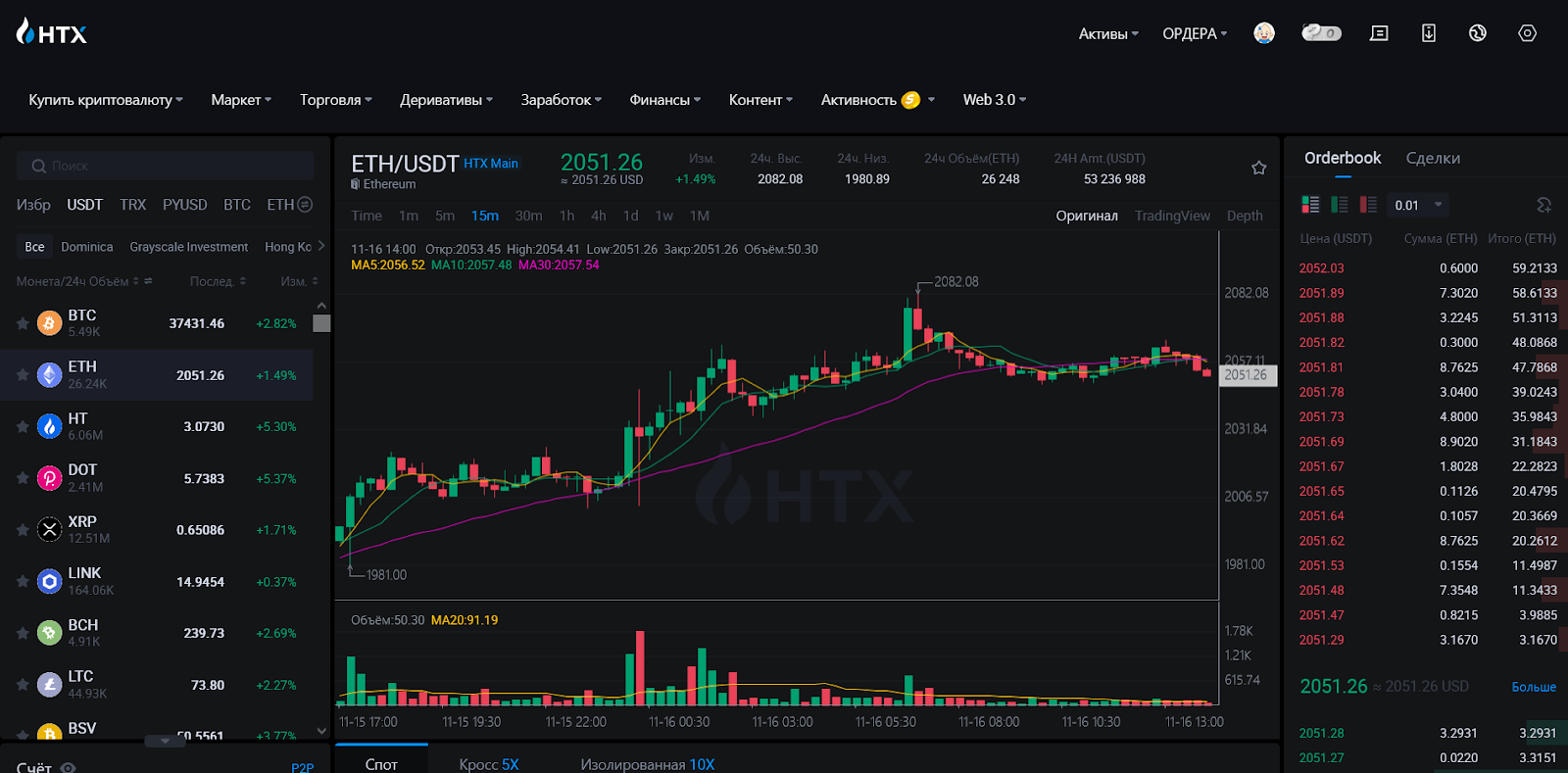Screen dimensions: 1568x773
Task: Open the messages icon in header
Action: 1379,33
